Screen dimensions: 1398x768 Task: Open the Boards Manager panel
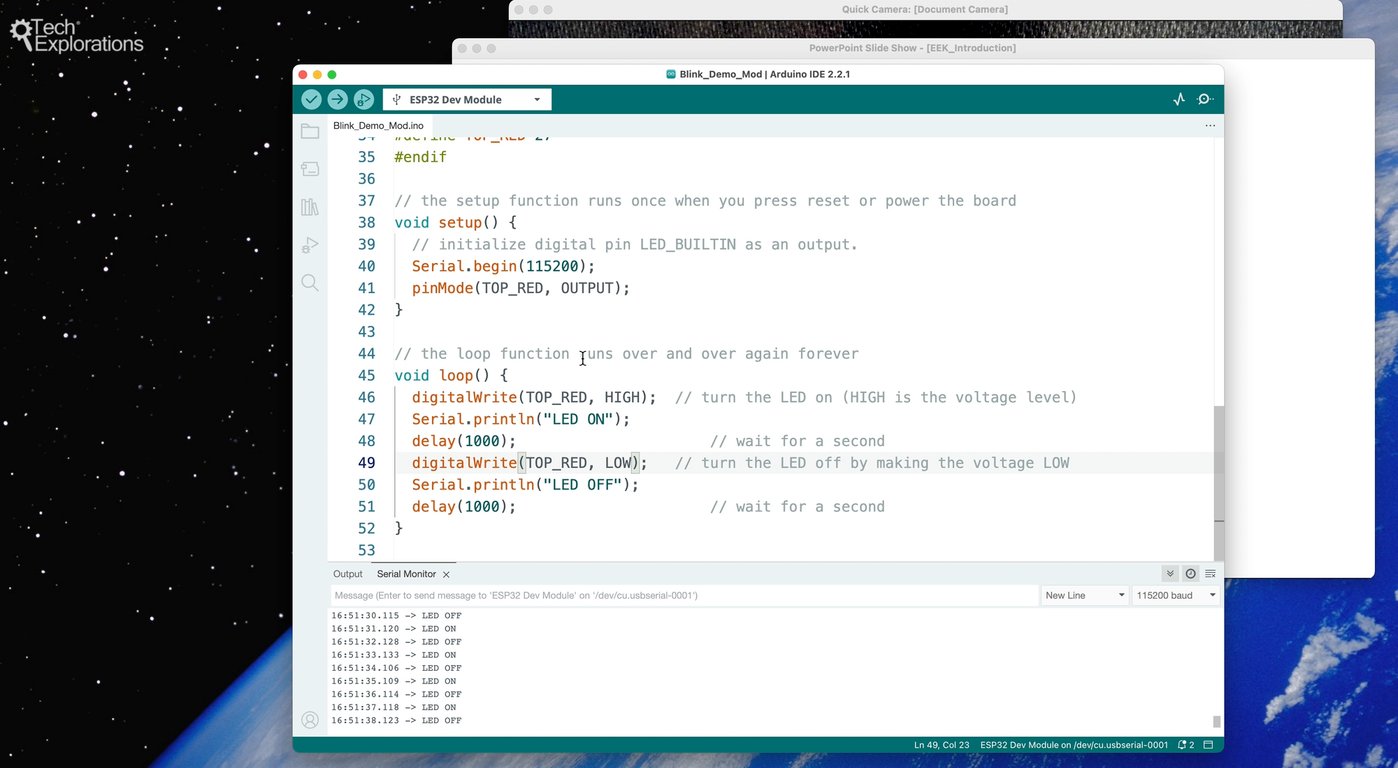point(310,169)
